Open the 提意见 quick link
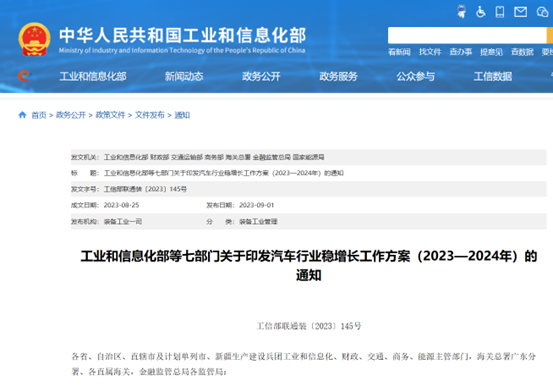 click(x=491, y=52)
